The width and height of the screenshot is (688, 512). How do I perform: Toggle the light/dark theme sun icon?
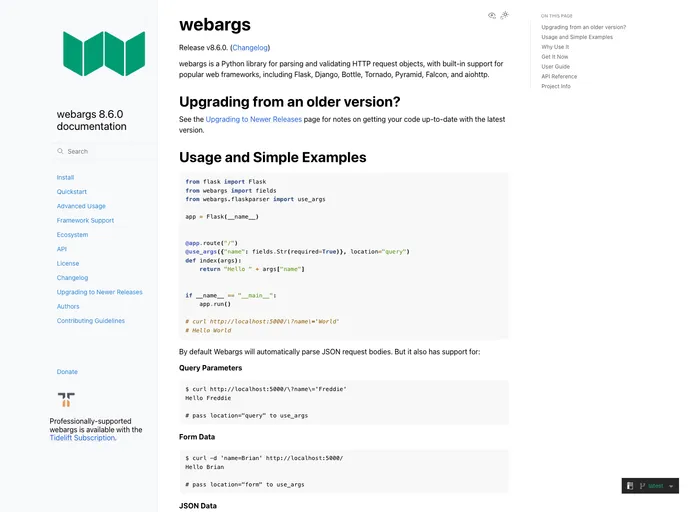(505, 15)
